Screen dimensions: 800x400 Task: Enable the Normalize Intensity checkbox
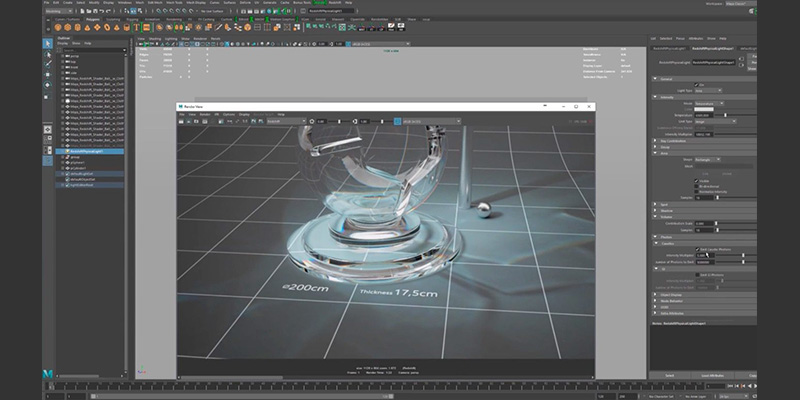point(696,192)
